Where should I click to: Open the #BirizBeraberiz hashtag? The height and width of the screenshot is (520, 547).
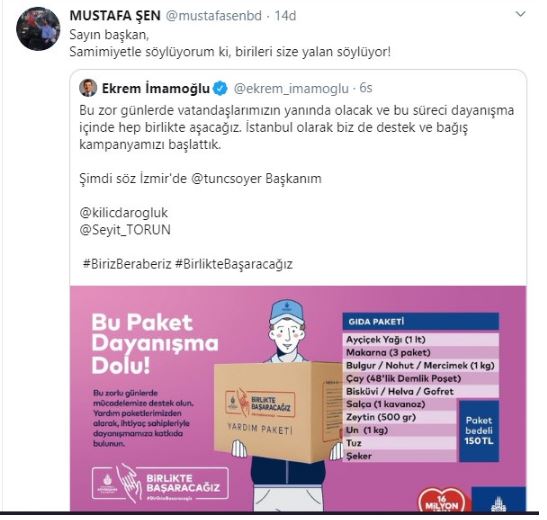coord(127,264)
